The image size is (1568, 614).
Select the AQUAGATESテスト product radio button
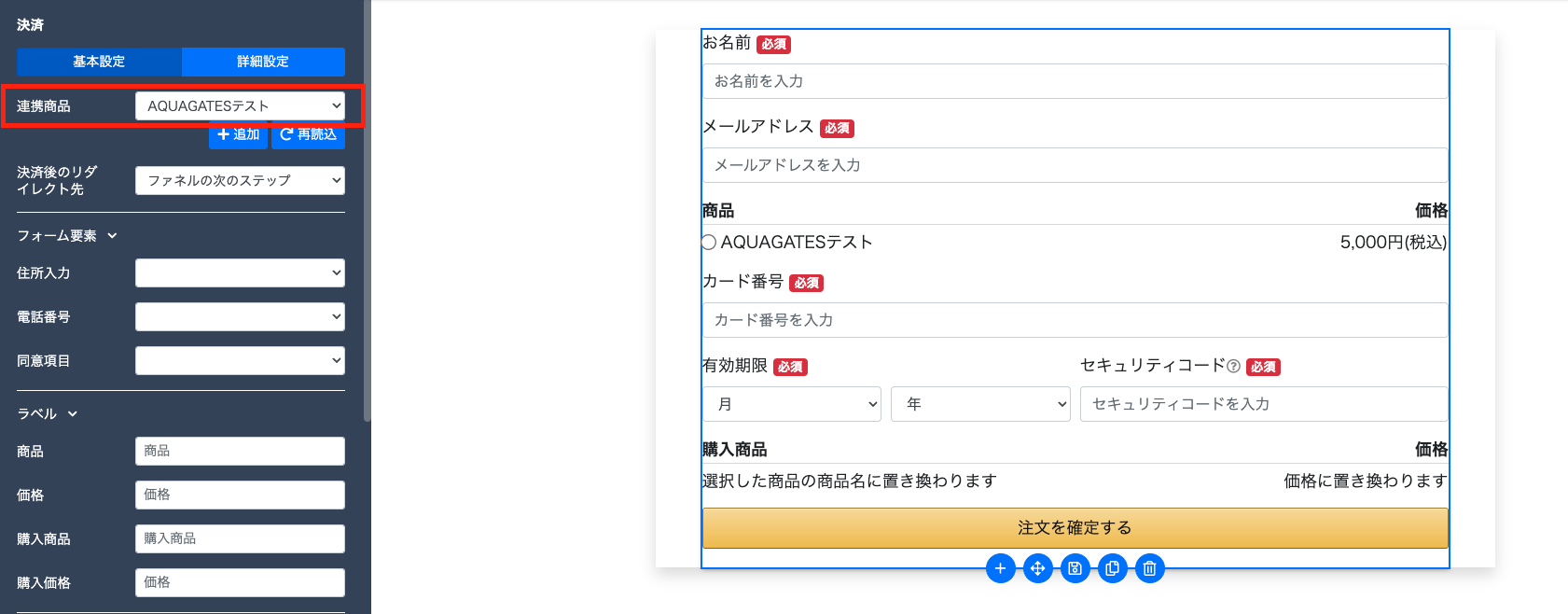click(x=709, y=243)
